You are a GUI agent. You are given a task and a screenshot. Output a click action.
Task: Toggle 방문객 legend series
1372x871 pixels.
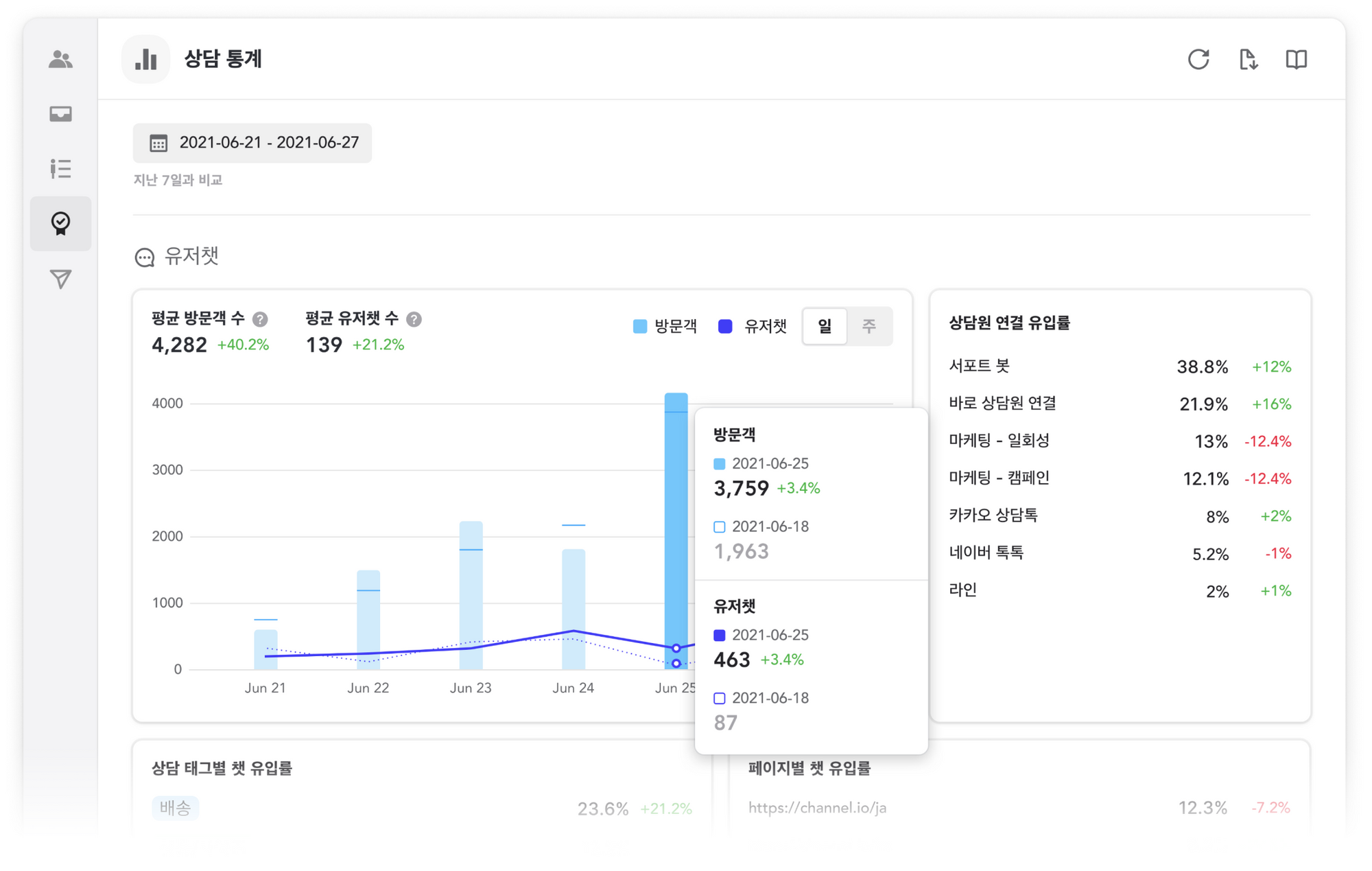664,327
